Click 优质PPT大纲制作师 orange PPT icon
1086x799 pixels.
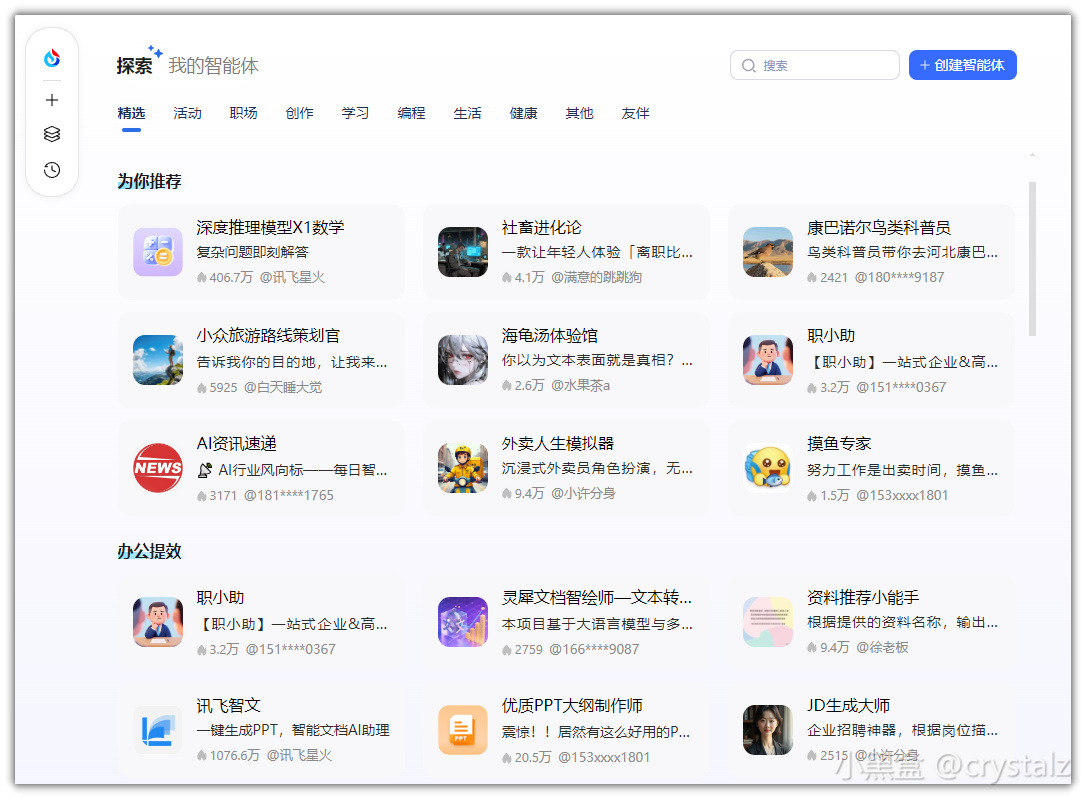pyautogui.click(x=463, y=730)
